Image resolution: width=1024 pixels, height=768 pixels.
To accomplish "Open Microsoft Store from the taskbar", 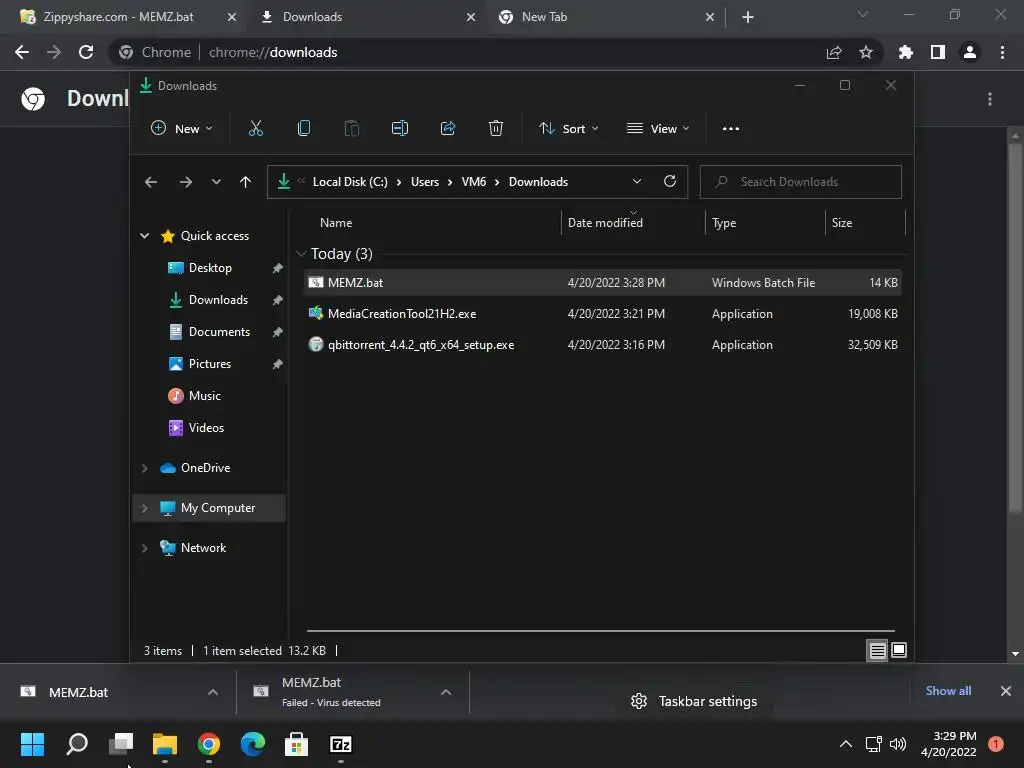I will [296, 744].
